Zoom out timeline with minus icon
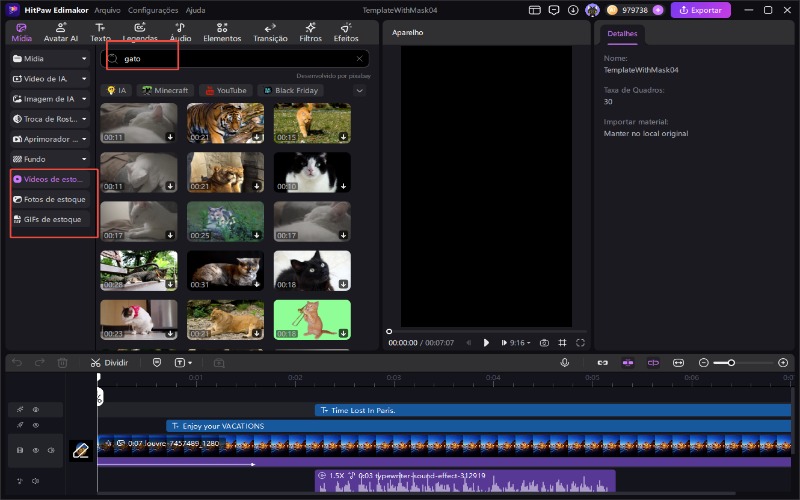 [x=704, y=363]
